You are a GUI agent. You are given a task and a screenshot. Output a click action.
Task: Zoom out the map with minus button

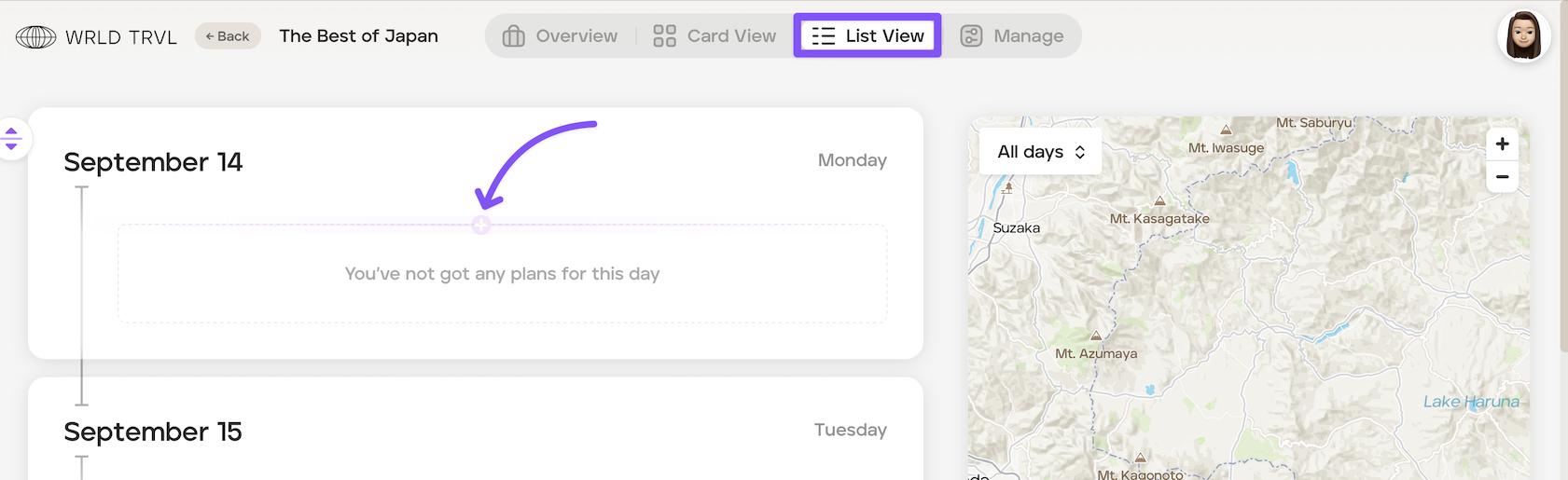1502,176
